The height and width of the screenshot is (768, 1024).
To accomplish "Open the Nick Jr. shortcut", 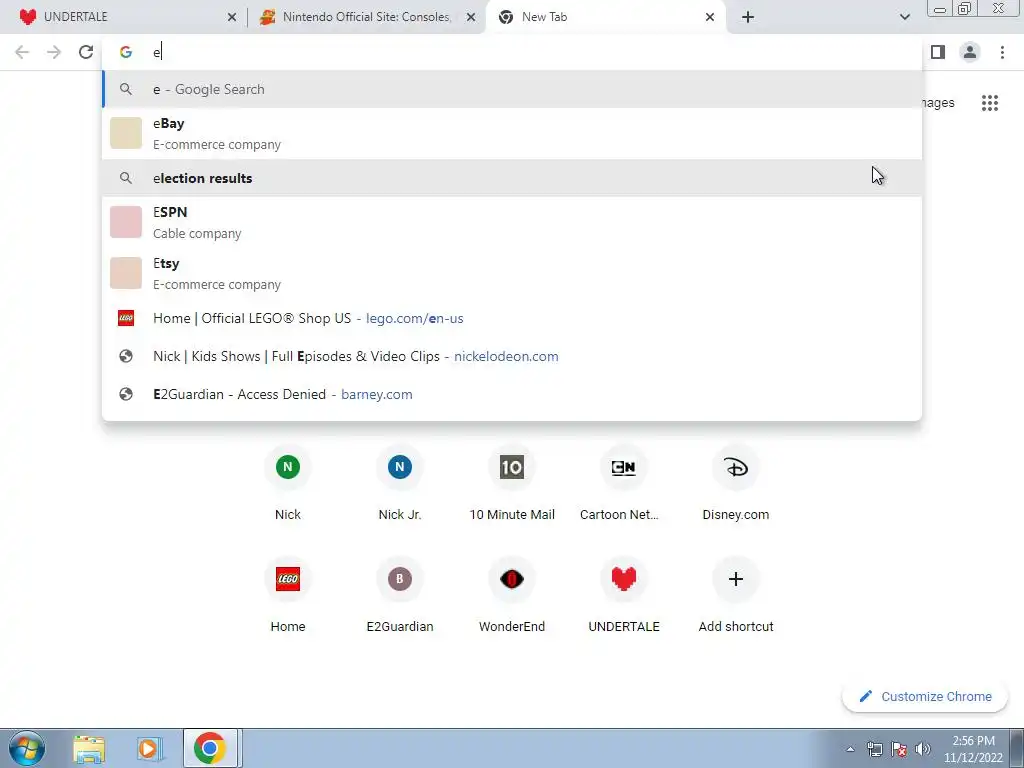I will tap(400, 484).
